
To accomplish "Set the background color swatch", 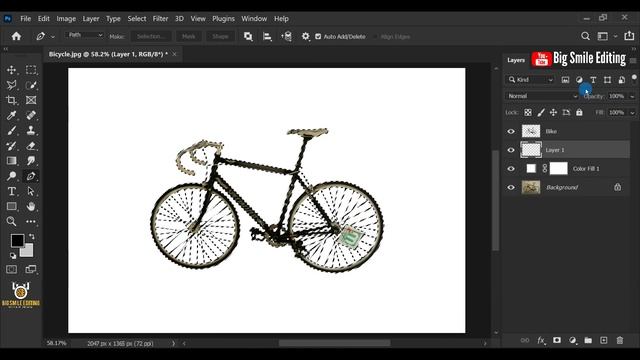I will (27, 251).
